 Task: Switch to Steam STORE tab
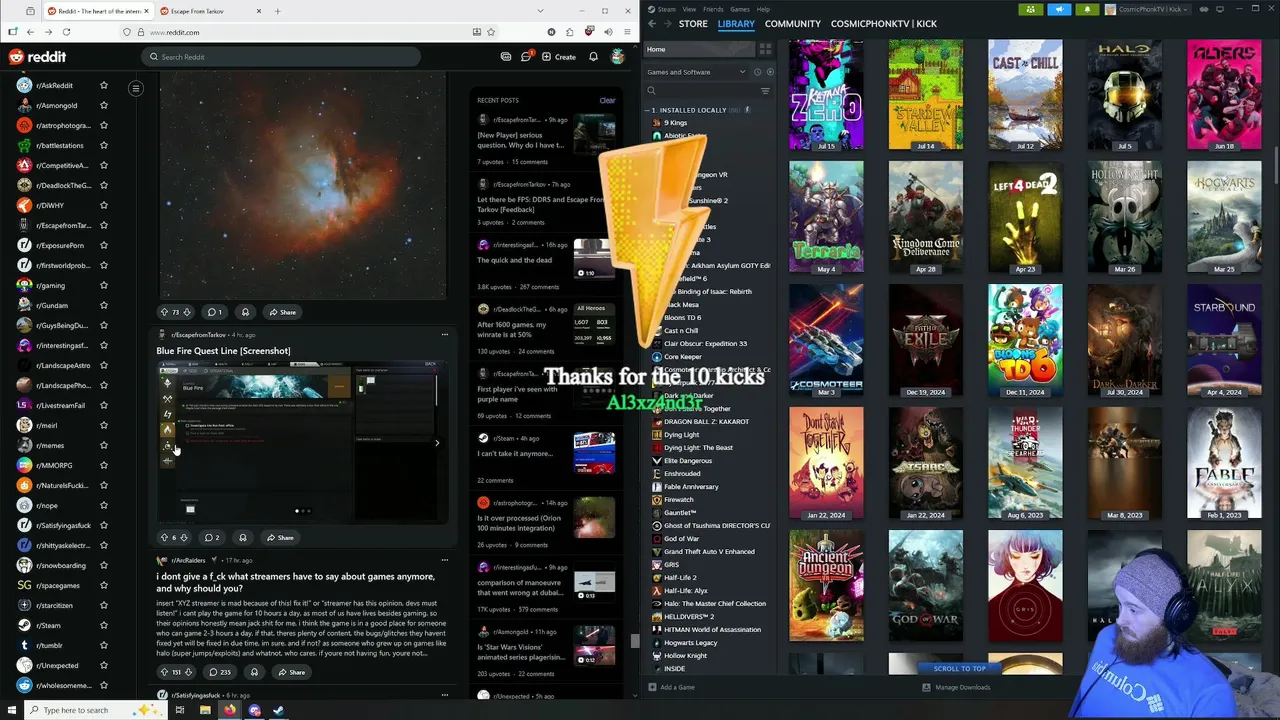693,24
